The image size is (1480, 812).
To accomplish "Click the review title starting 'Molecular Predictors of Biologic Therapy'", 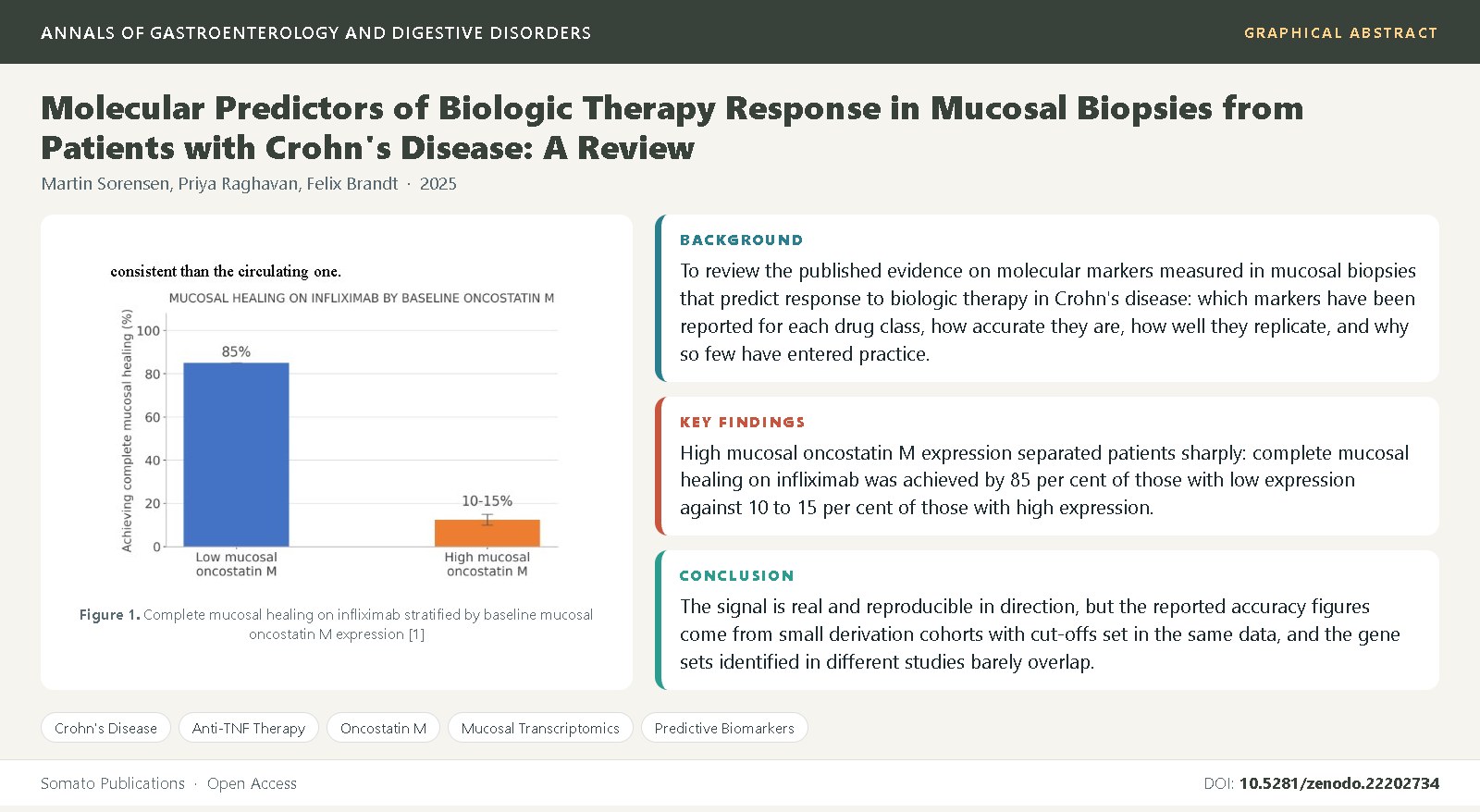I will pyautogui.click(x=672, y=128).
